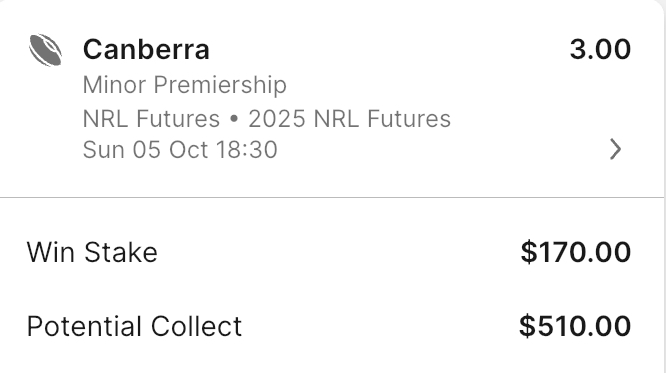Click the 18:30 event time
This screenshot has width=666, height=373.
tap(246, 150)
